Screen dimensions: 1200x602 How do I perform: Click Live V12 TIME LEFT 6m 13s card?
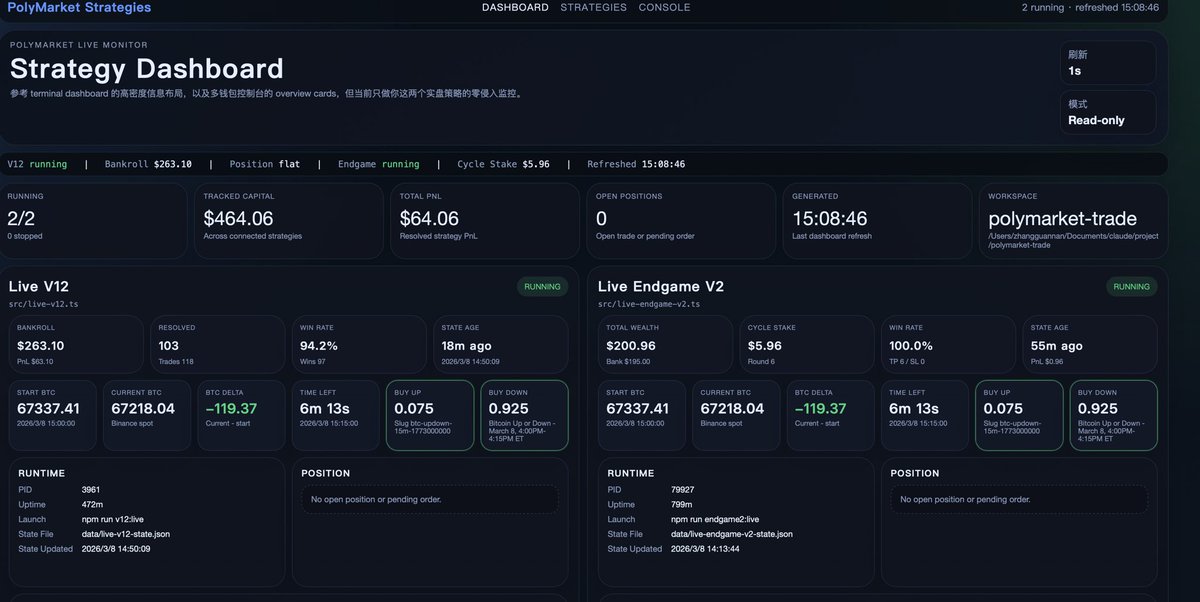[336, 415]
